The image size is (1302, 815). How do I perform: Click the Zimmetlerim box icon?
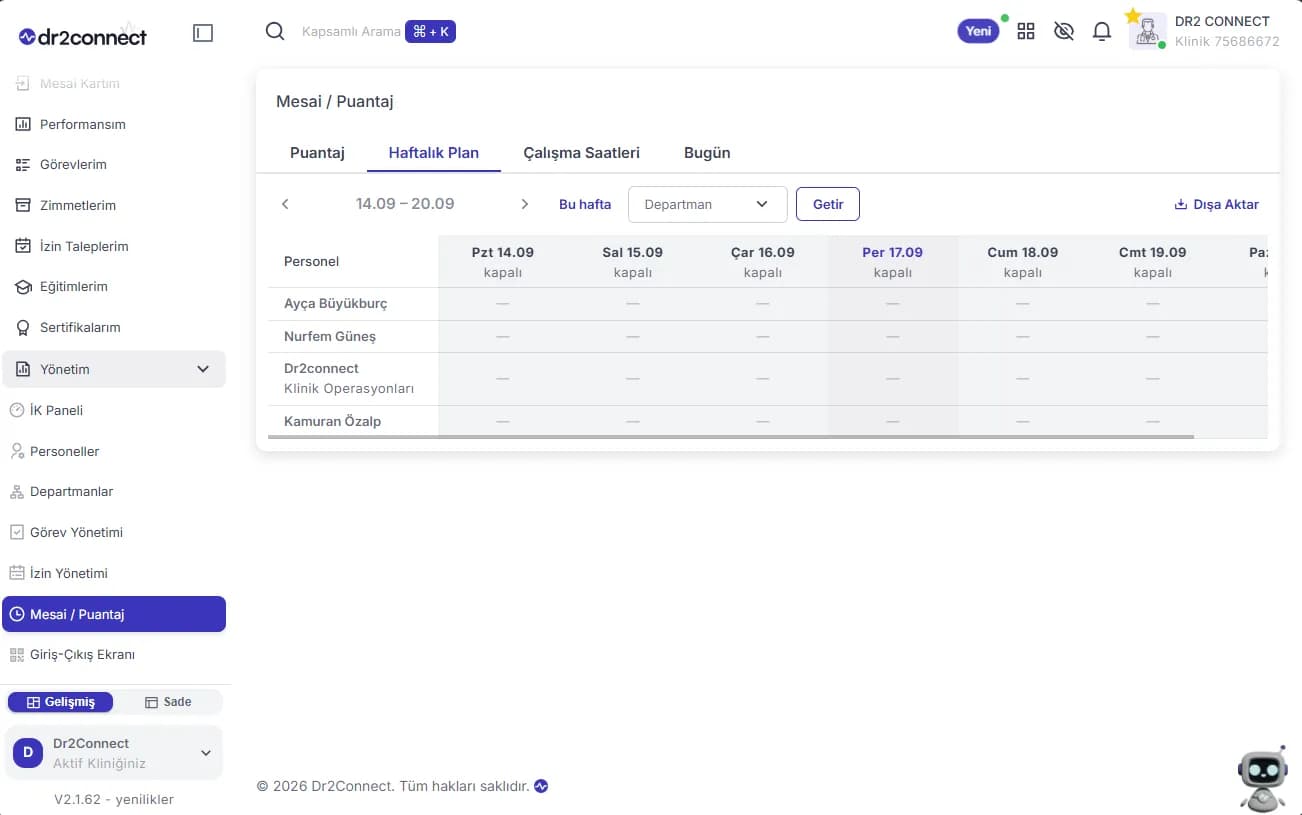tap(23, 205)
